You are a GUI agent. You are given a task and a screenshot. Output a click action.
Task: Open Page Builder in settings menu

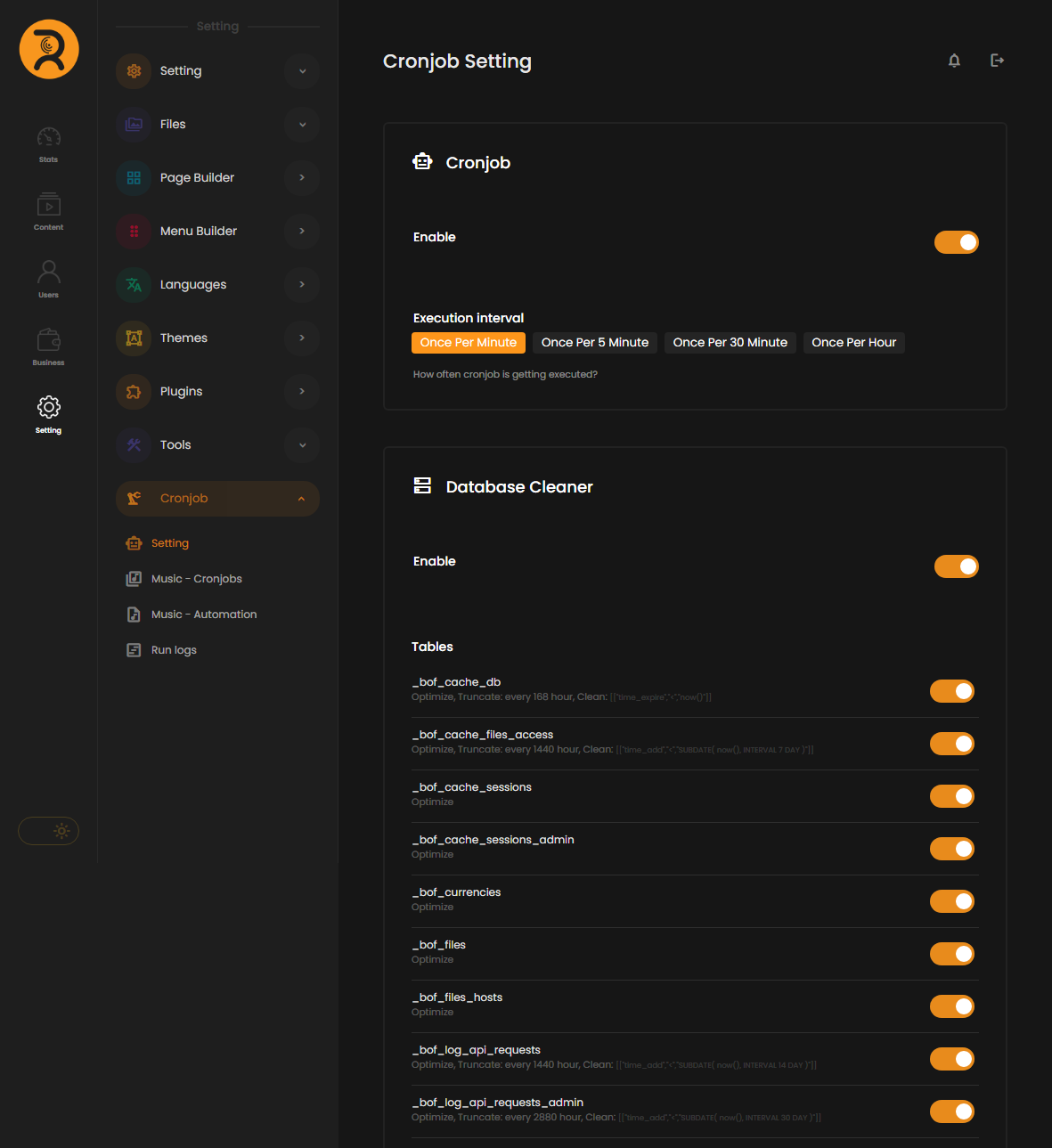(x=197, y=178)
